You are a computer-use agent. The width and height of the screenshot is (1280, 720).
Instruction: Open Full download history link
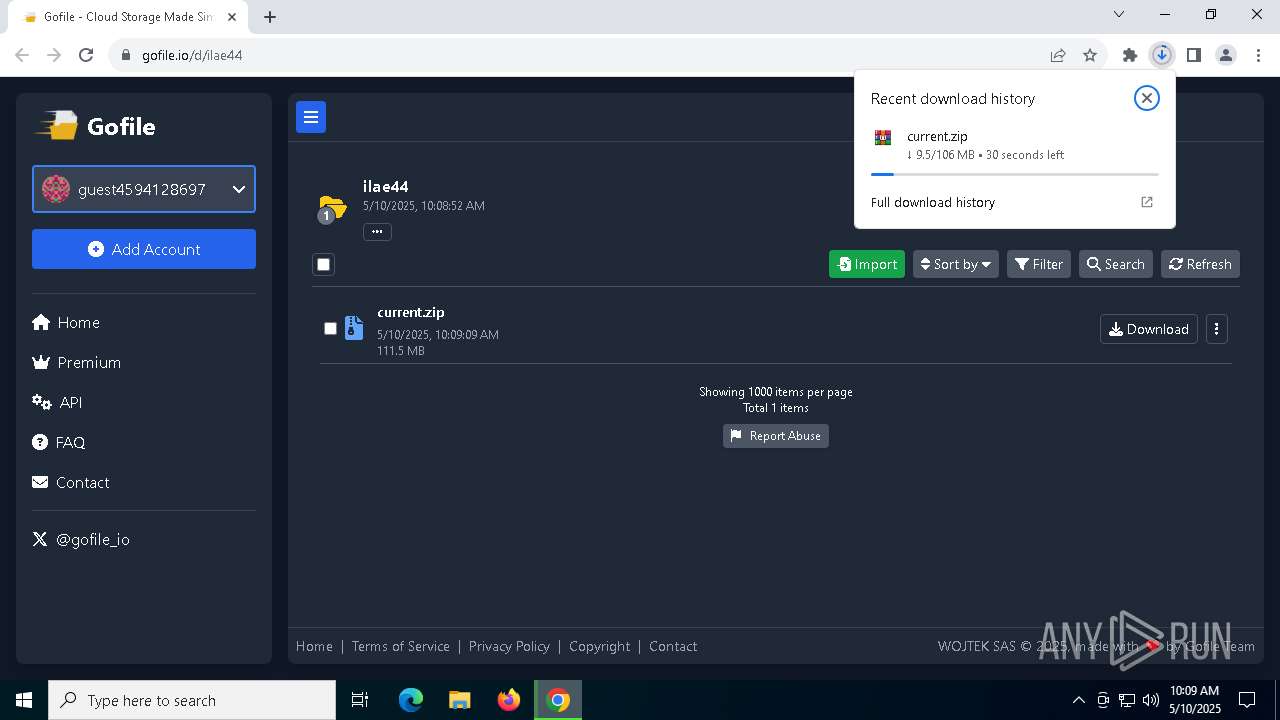click(x=933, y=202)
